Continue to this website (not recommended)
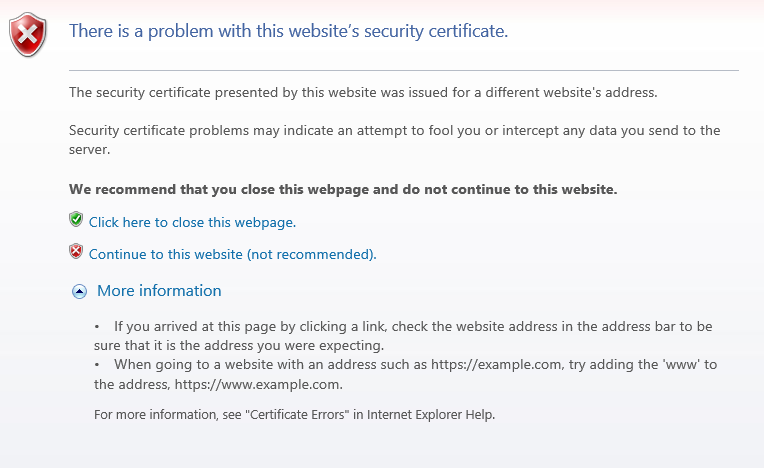Image resolution: width=764 pixels, height=468 pixels. 232,254
